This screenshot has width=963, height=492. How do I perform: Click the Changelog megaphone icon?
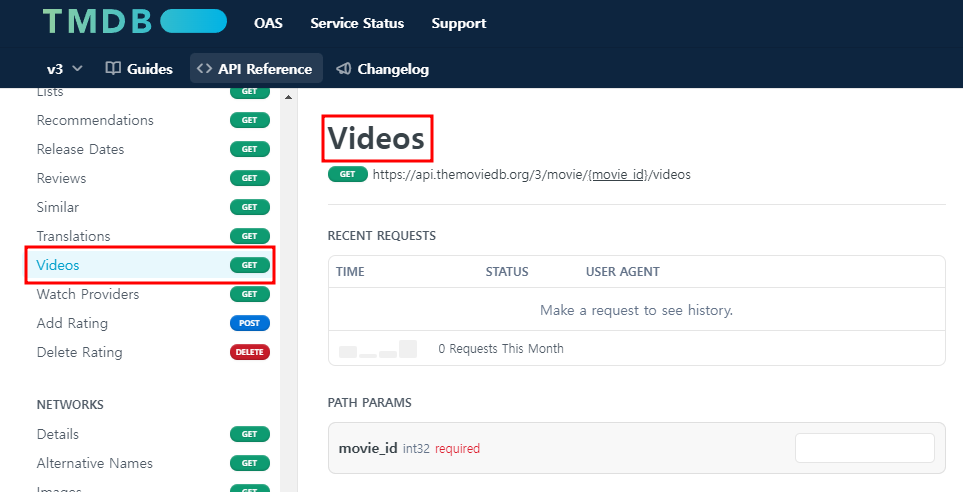click(x=343, y=69)
